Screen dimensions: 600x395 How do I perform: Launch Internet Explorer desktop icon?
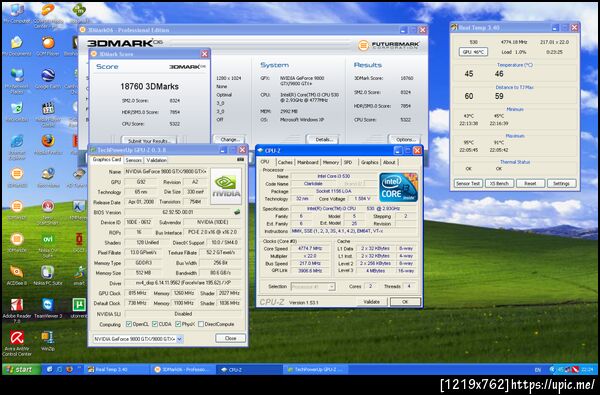(17, 147)
